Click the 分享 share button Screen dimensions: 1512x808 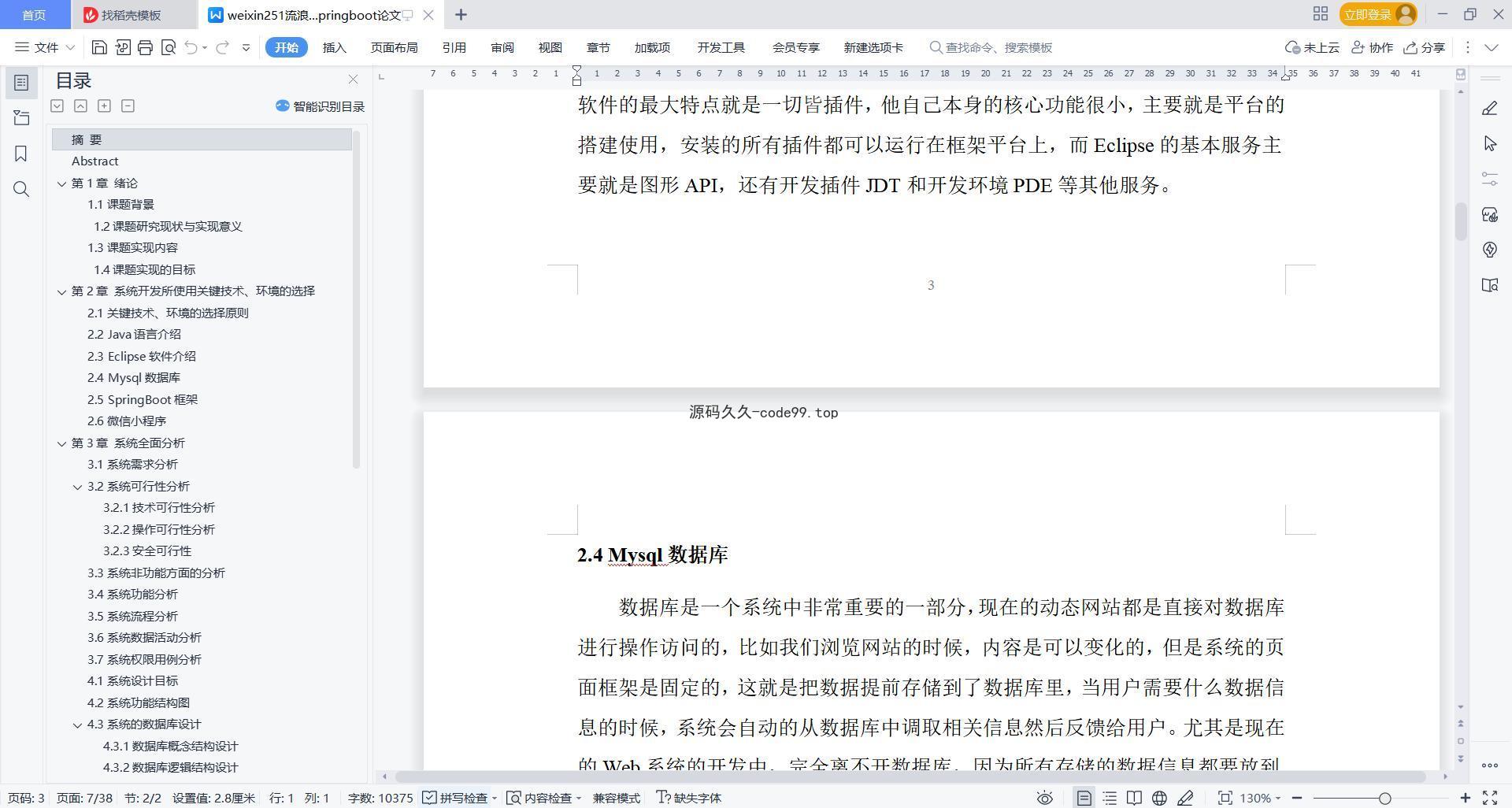1425,47
